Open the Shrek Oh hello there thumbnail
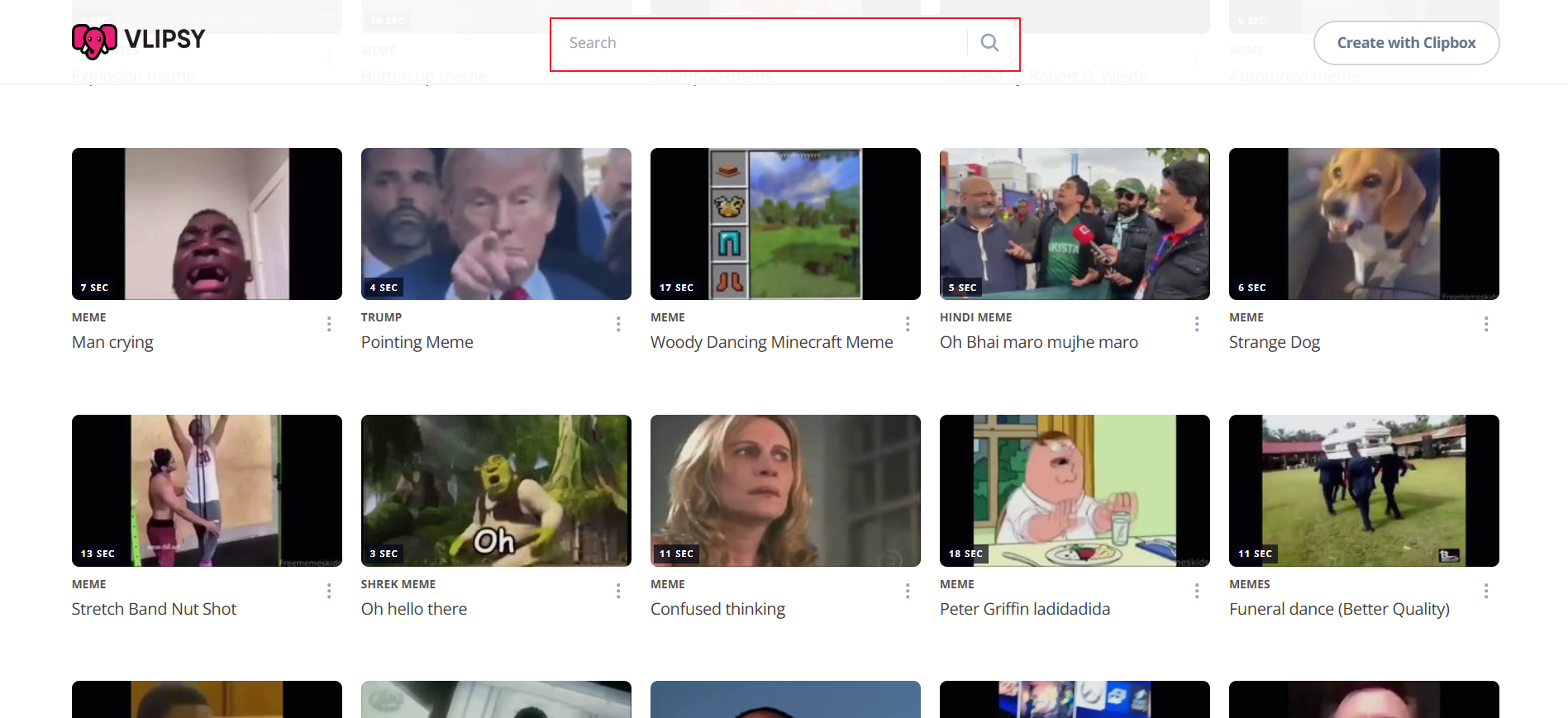Viewport: 1568px width, 718px height. pos(496,491)
